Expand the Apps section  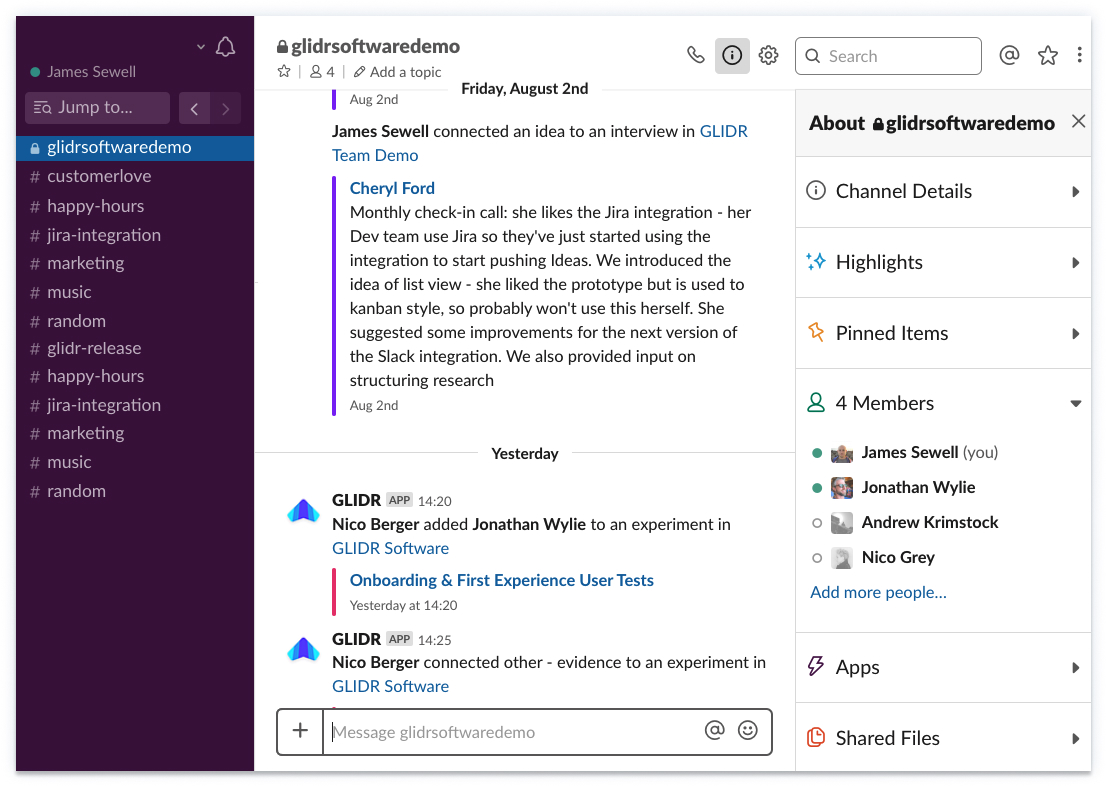click(943, 667)
